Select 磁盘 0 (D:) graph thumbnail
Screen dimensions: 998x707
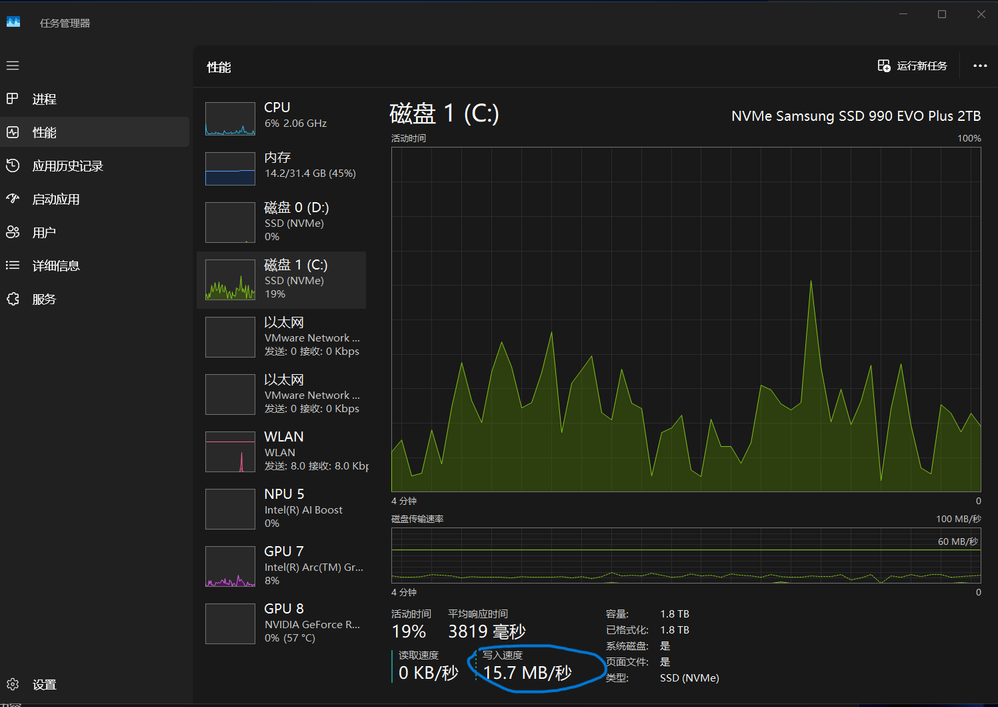pos(230,222)
